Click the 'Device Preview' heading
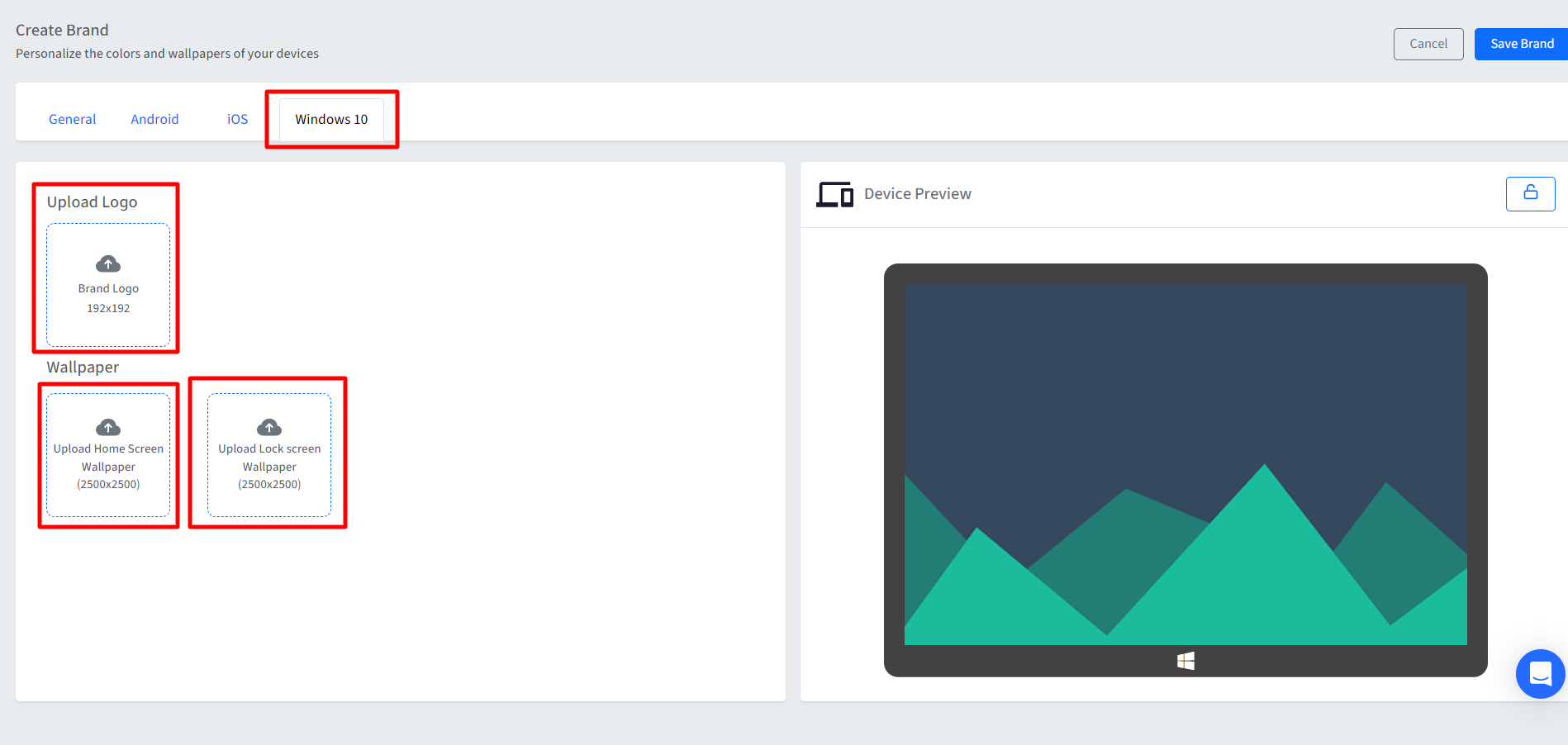The height and width of the screenshot is (745, 1568). point(918,194)
